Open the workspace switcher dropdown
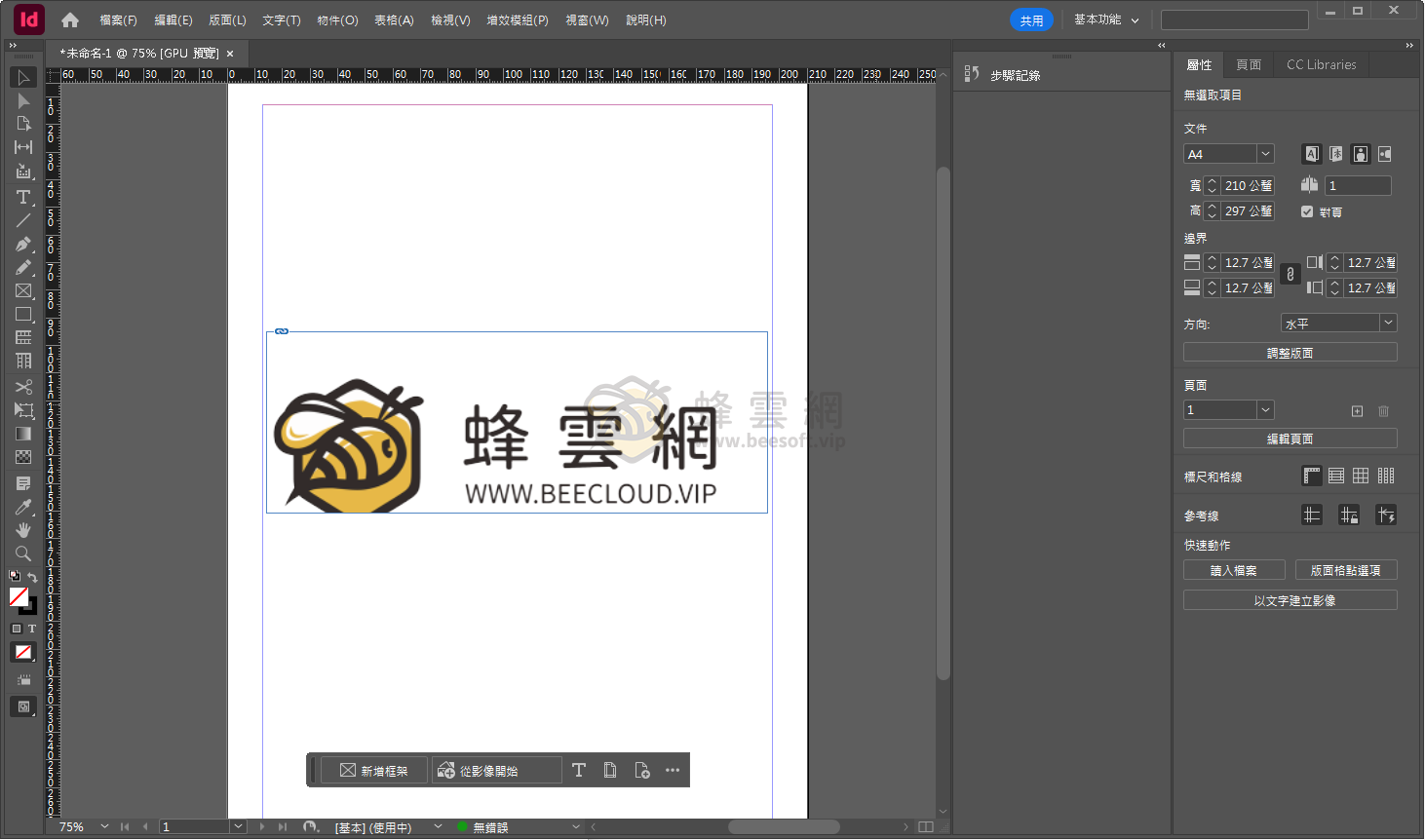This screenshot has width=1425, height=840. click(1107, 19)
